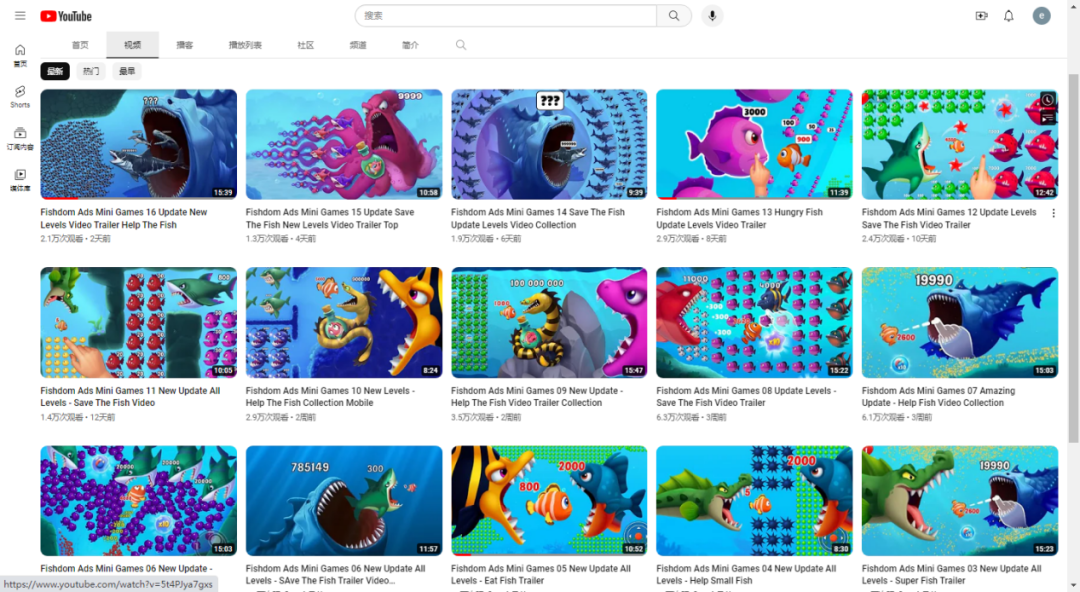This screenshot has width=1080, height=592.
Task: Sort videos by Oldest chip
Action: (127, 71)
